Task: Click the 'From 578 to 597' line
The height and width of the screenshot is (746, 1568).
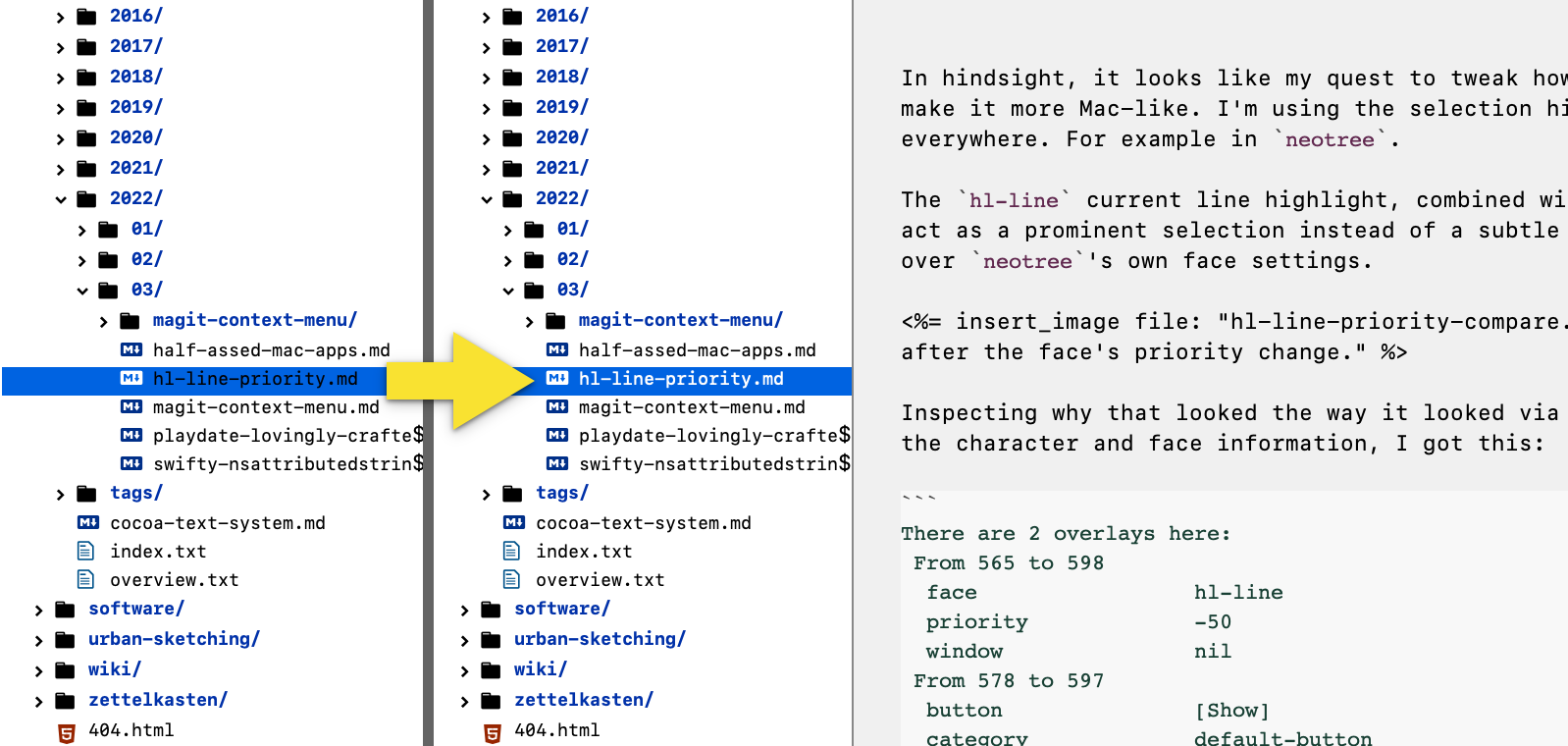Action: 1009,680
